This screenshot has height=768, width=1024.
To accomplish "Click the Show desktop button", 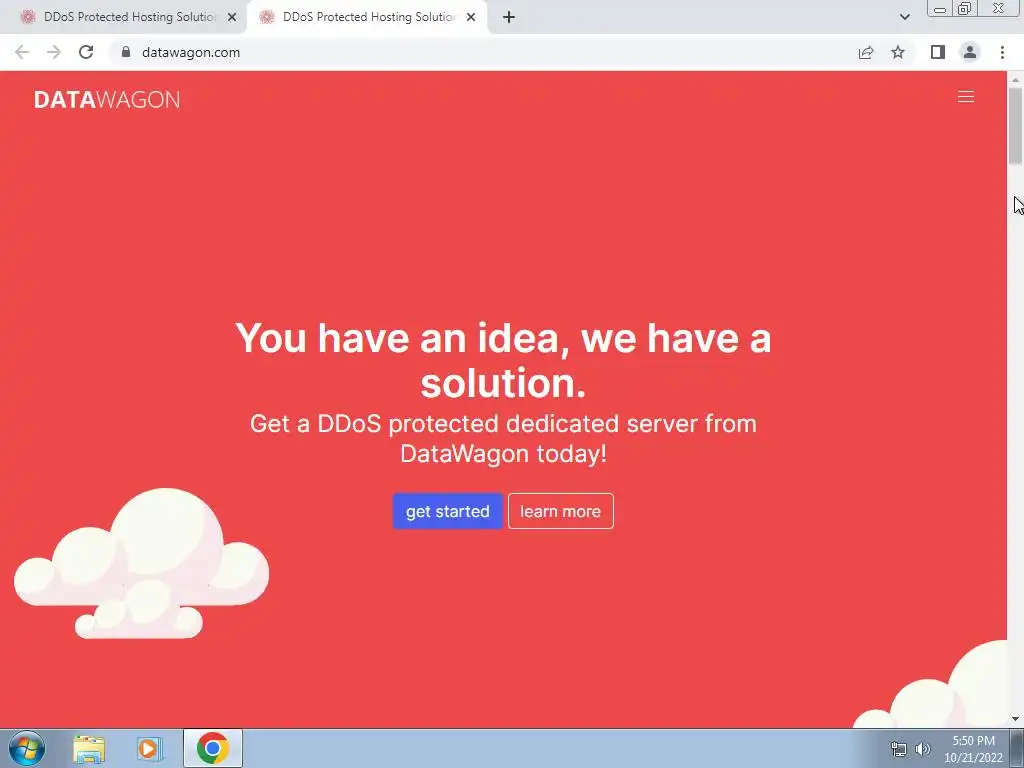I will click(x=1017, y=748).
